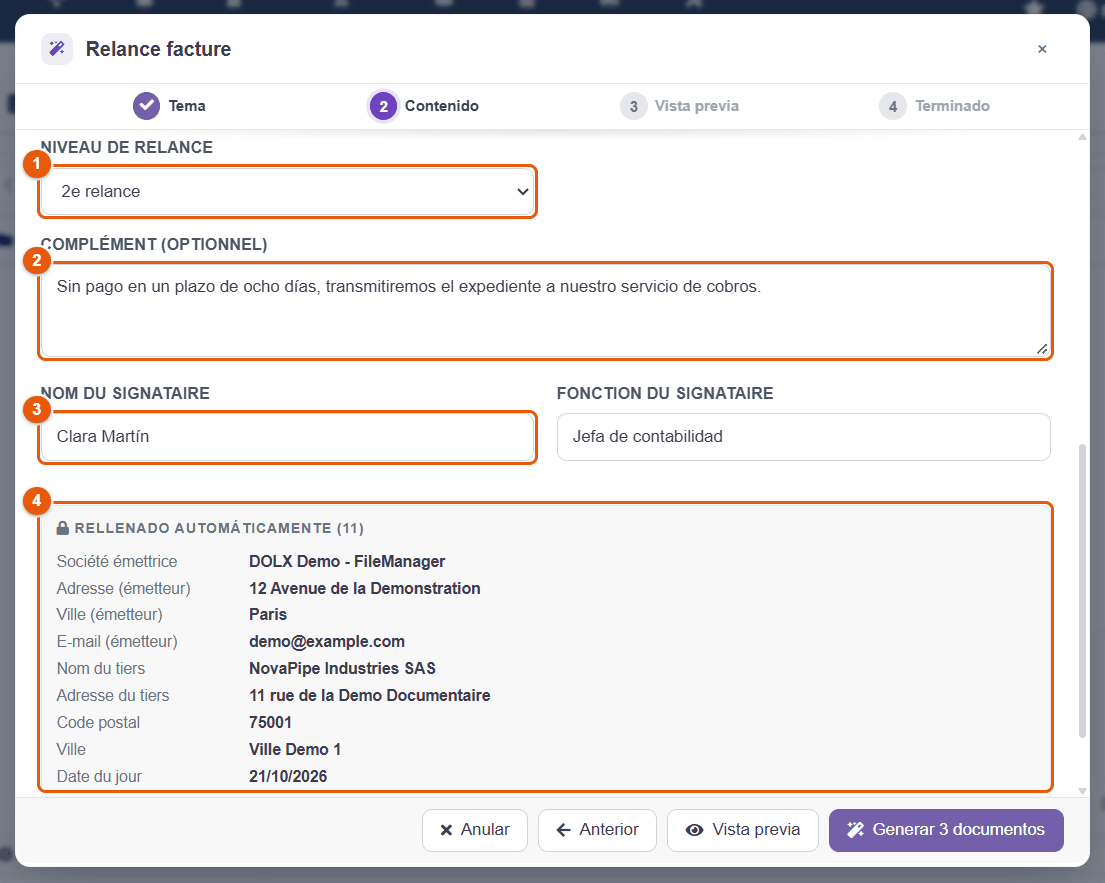Click the Fonction du signataire label
Image resolution: width=1105 pixels, height=883 pixels.
[665, 393]
